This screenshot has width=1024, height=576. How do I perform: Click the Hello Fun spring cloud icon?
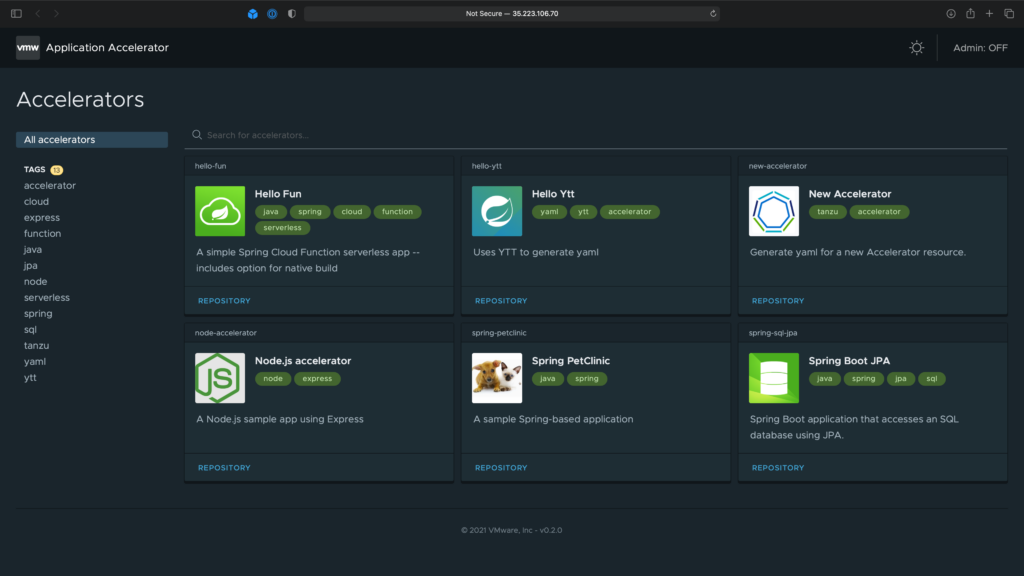(220, 211)
